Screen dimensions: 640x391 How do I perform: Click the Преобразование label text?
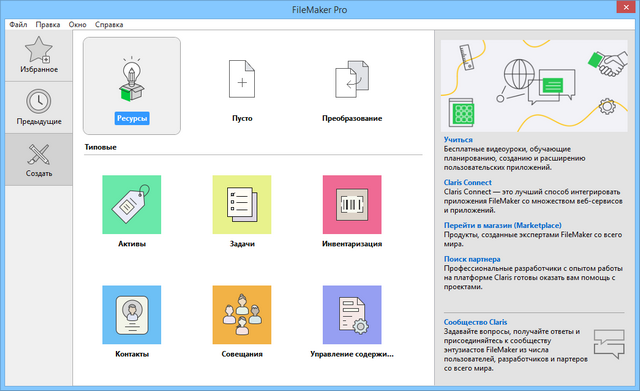[x=352, y=118]
